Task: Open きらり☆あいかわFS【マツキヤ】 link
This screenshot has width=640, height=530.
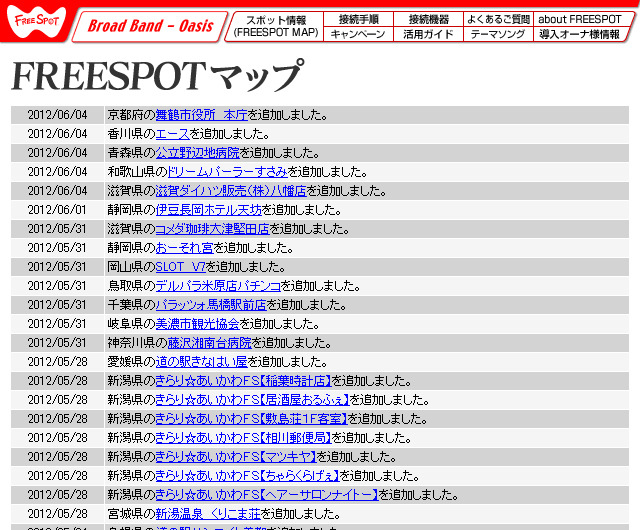Action: [236, 457]
